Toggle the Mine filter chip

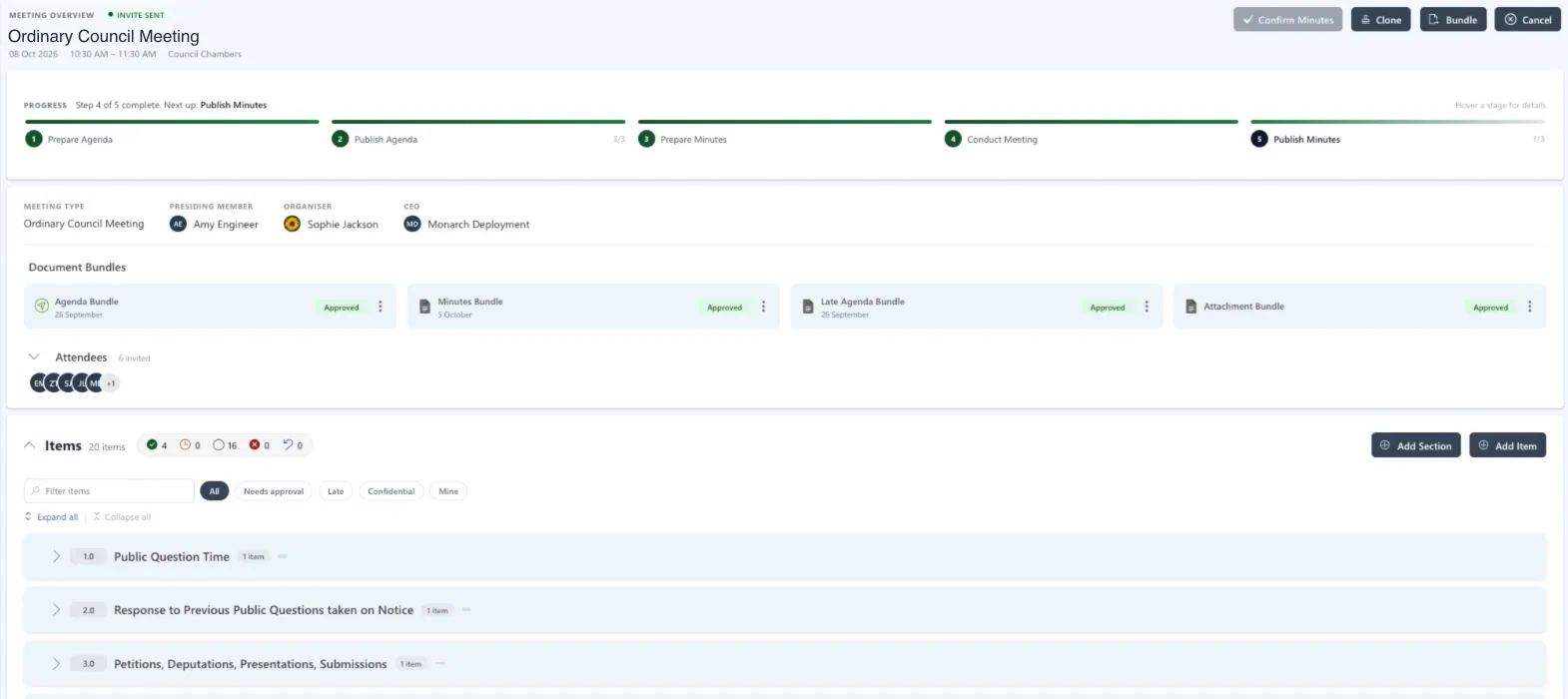448,491
